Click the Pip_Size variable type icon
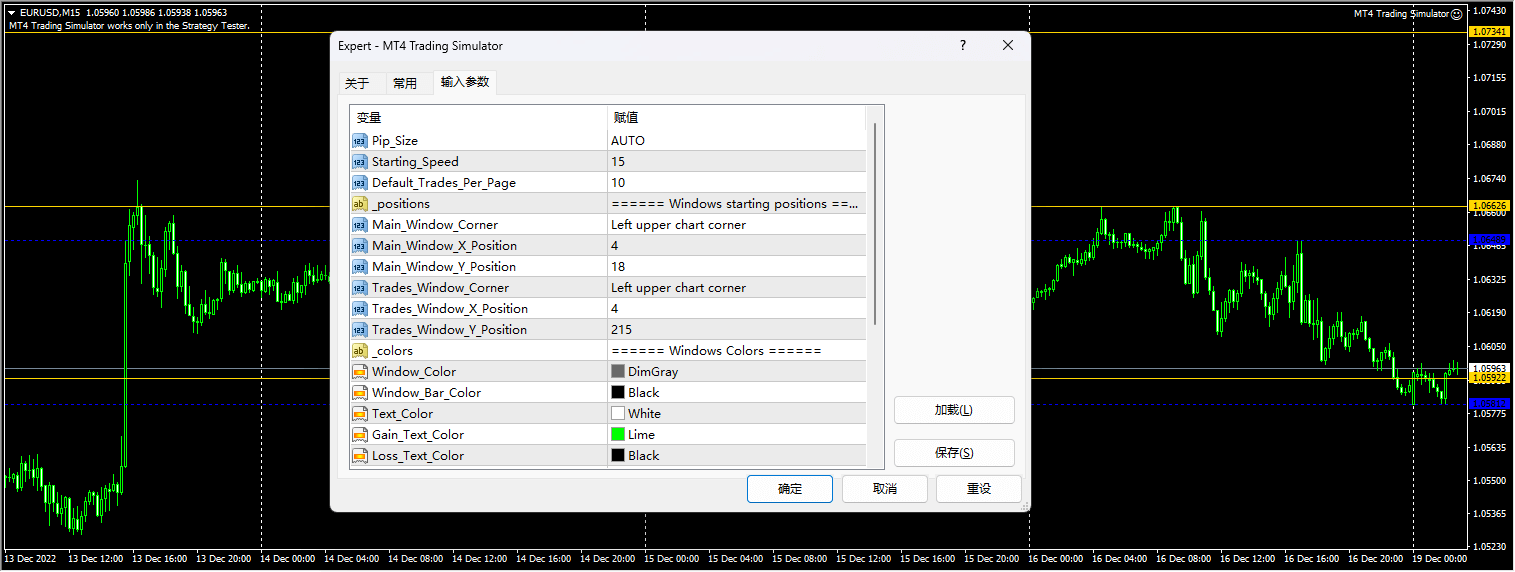Viewport: 1515px width, 572px height. [x=359, y=141]
